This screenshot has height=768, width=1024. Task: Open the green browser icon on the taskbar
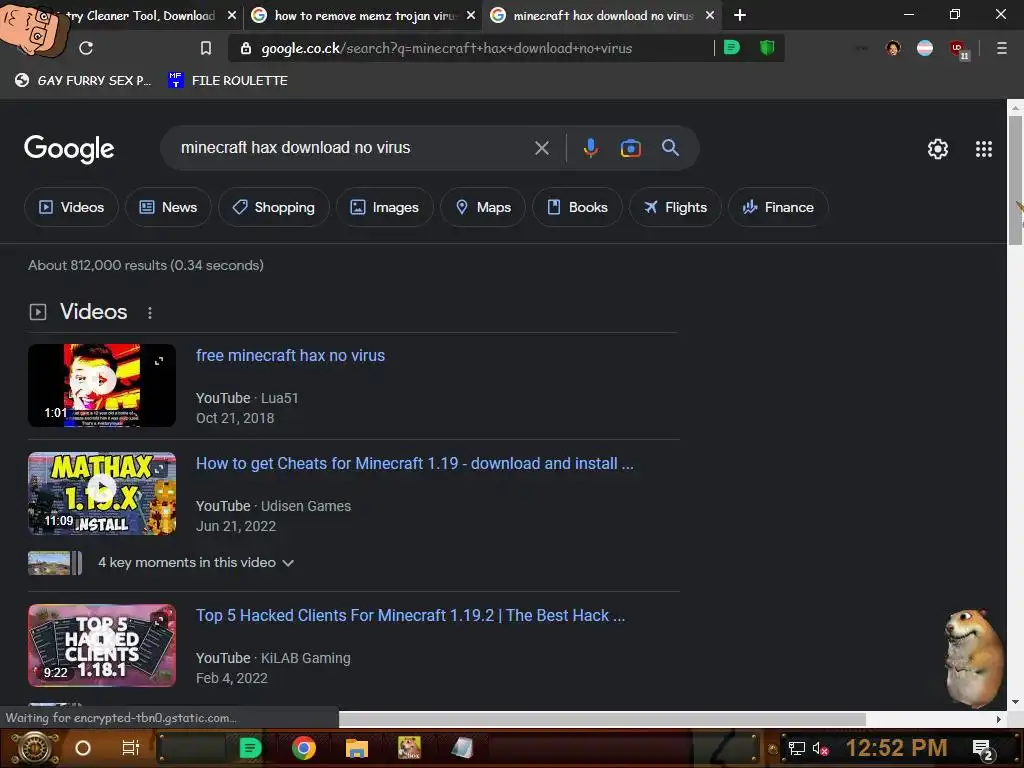(250, 748)
